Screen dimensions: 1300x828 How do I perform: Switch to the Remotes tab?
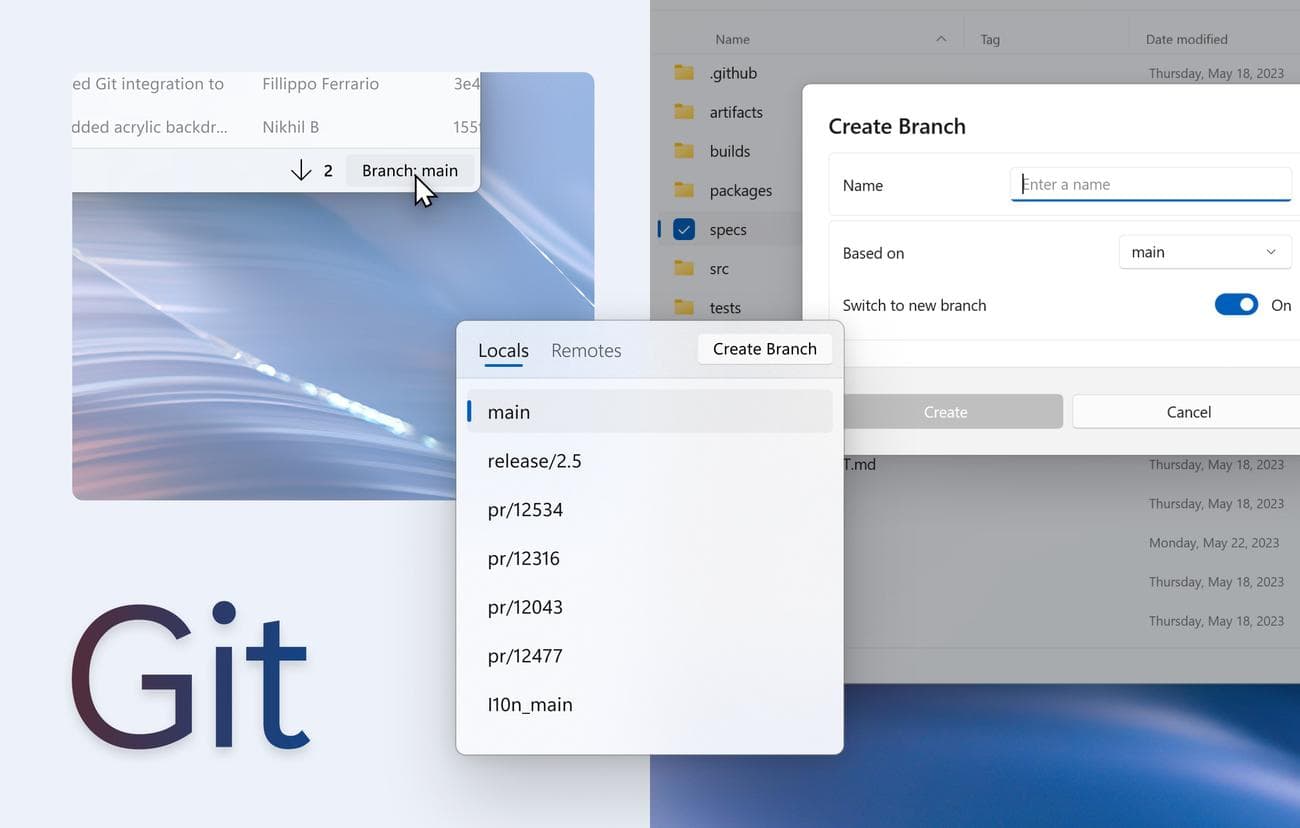click(586, 350)
